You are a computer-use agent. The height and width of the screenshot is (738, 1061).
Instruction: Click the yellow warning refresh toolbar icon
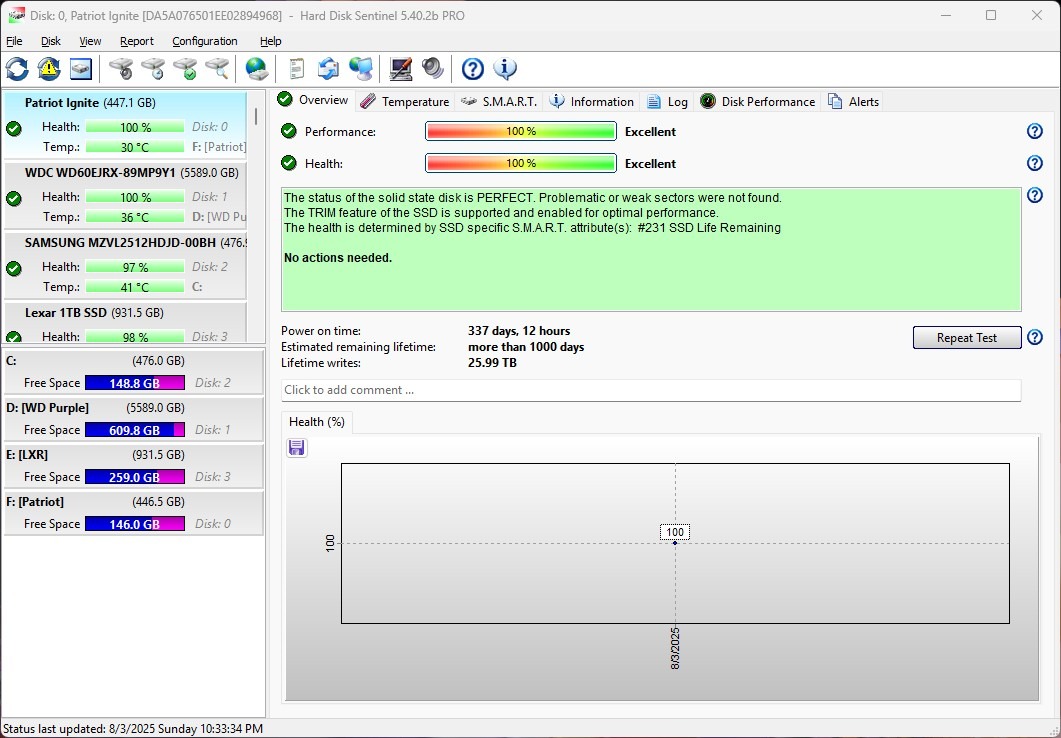click(x=49, y=69)
